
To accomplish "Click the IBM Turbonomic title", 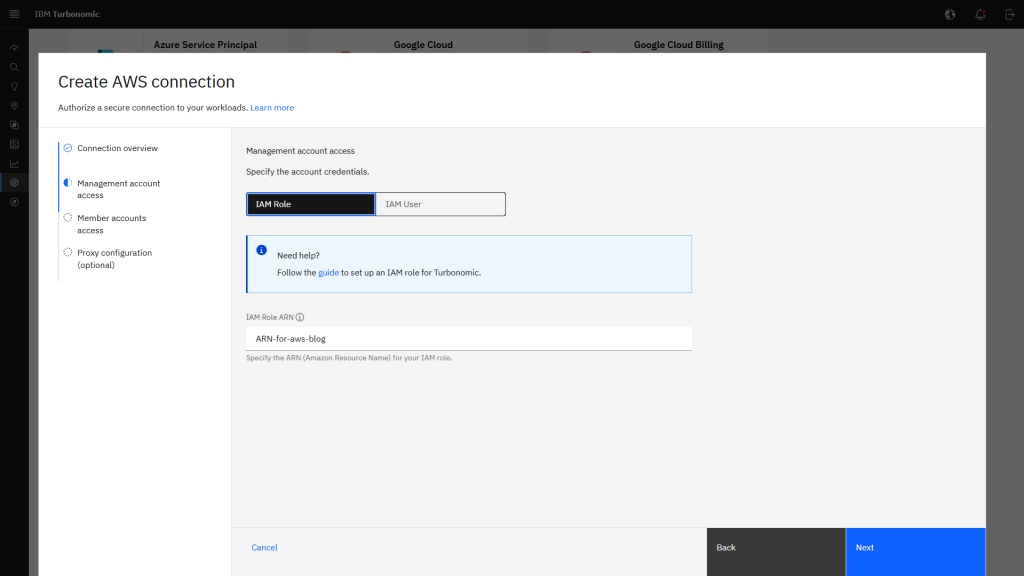I will 67,14.
